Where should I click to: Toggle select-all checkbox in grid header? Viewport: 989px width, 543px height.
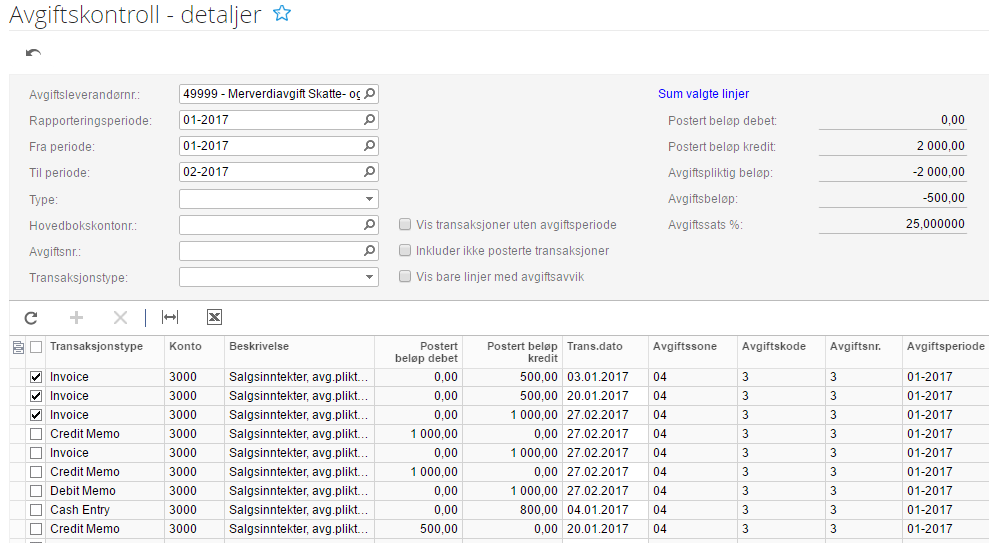(36, 347)
